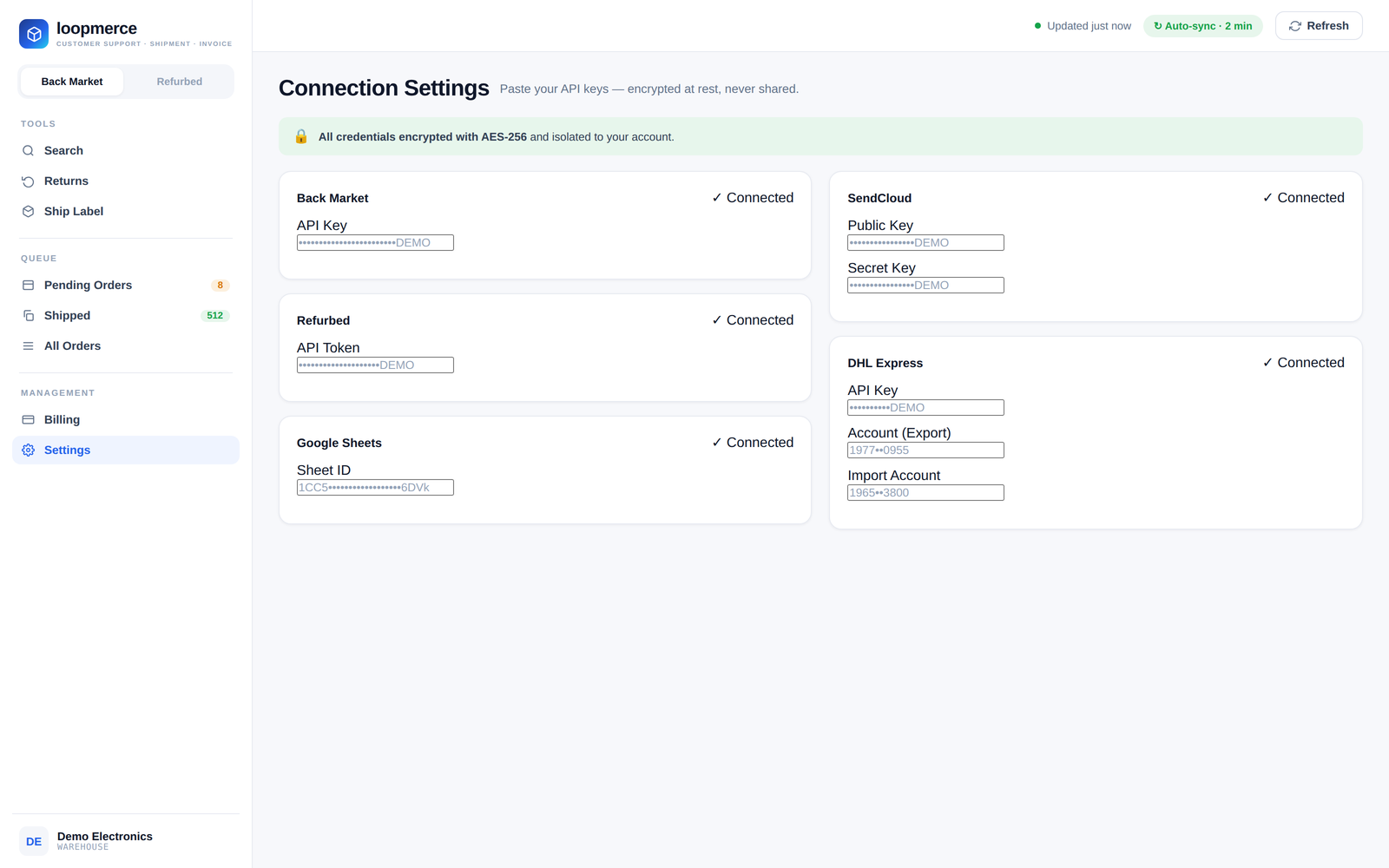
Task: Click Connected status on Google Sheets card
Action: (753, 443)
